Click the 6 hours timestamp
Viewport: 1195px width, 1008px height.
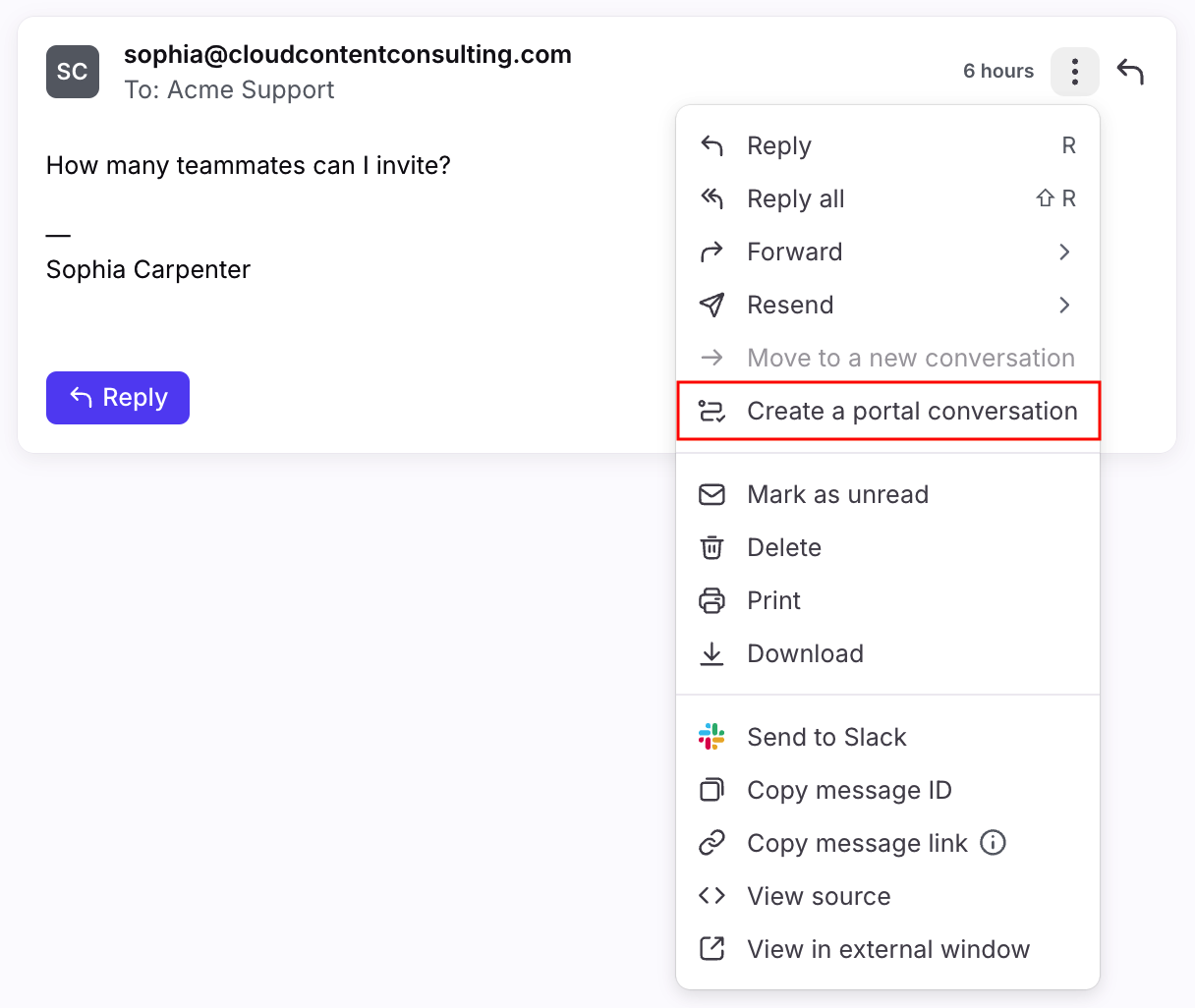point(997,72)
